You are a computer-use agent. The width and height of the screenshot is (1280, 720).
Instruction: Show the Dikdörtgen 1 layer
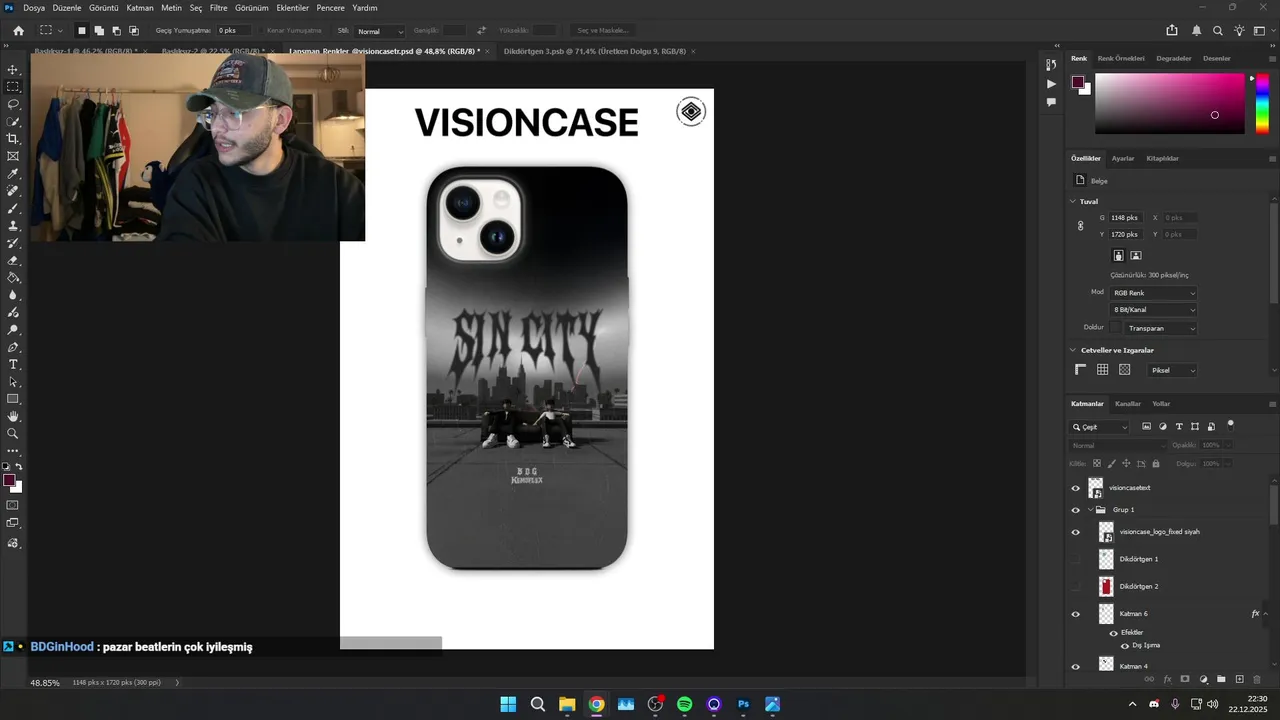pyautogui.click(x=1076, y=559)
